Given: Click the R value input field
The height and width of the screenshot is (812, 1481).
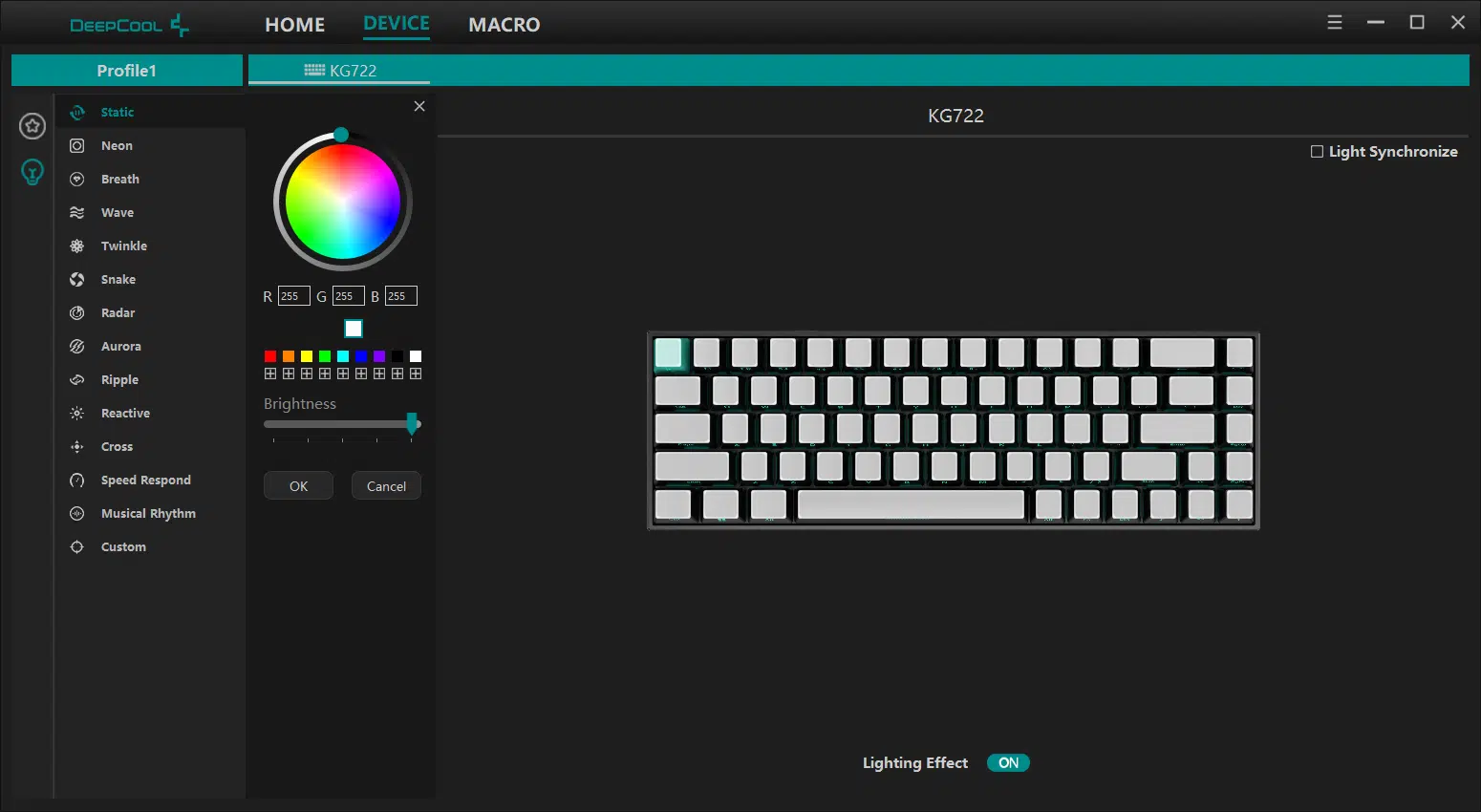Looking at the screenshot, I should pos(293,296).
